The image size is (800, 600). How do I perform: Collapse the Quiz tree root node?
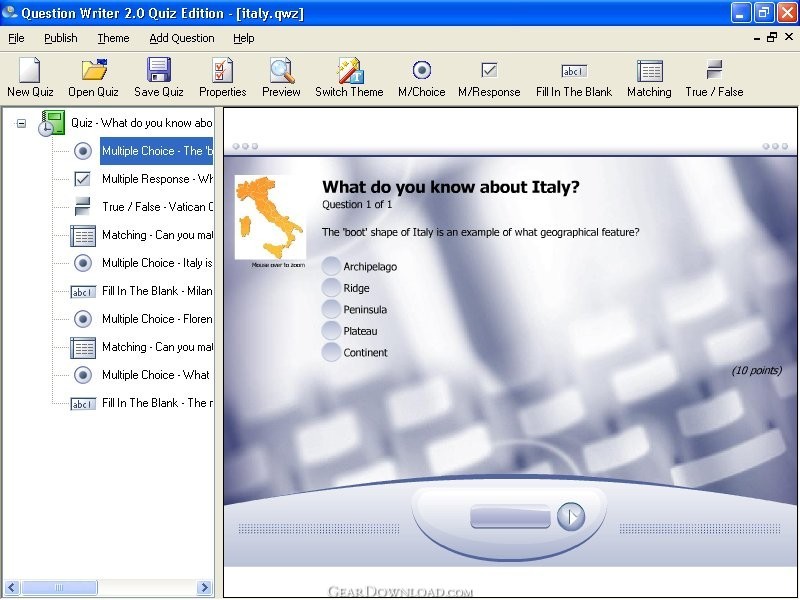point(21,123)
